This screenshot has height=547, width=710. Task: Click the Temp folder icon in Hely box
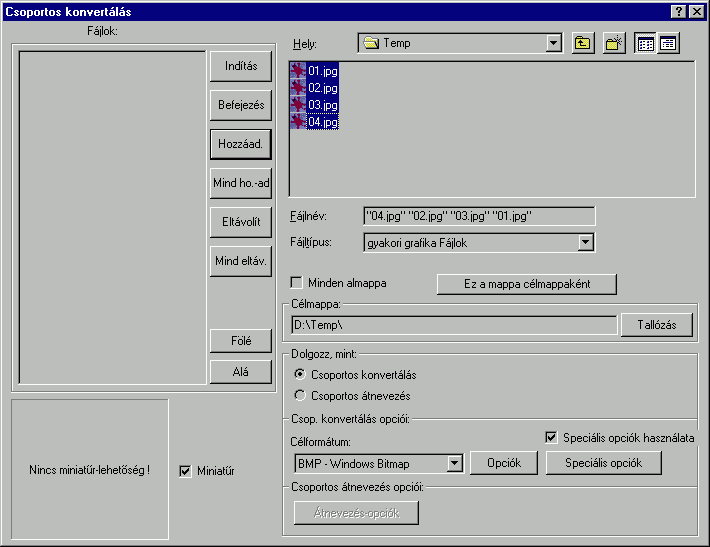tap(371, 43)
